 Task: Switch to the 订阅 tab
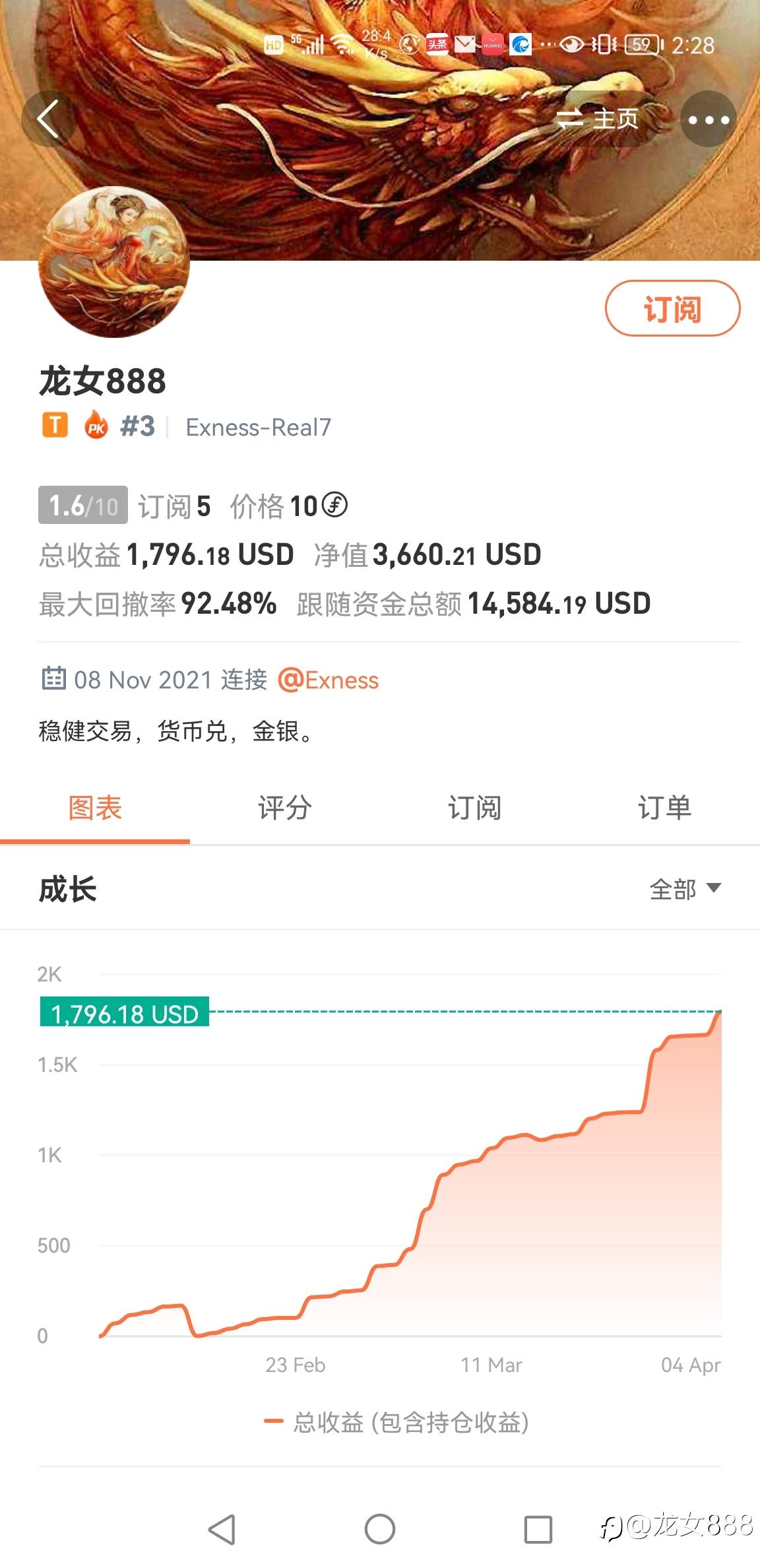point(474,808)
